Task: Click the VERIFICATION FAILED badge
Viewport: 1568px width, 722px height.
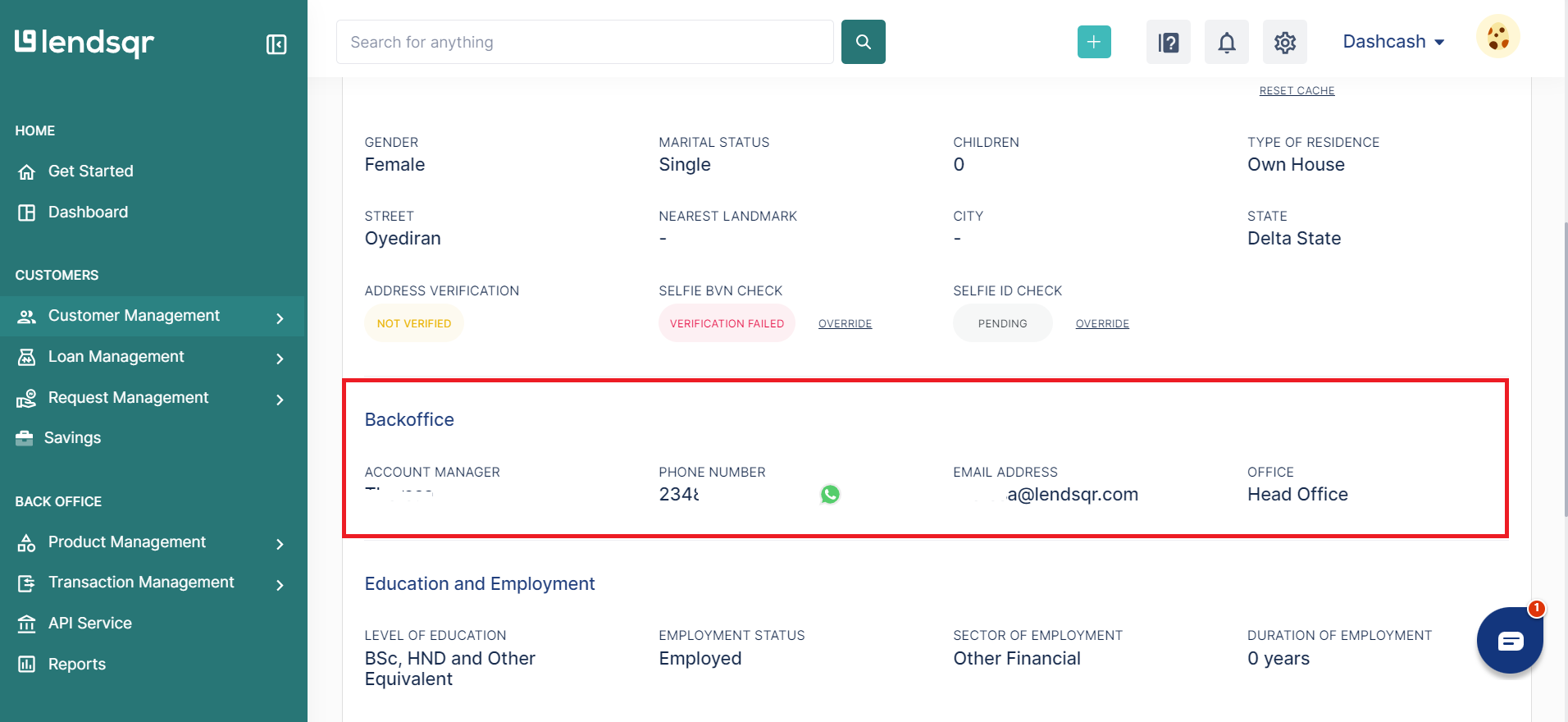Action: [x=727, y=323]
